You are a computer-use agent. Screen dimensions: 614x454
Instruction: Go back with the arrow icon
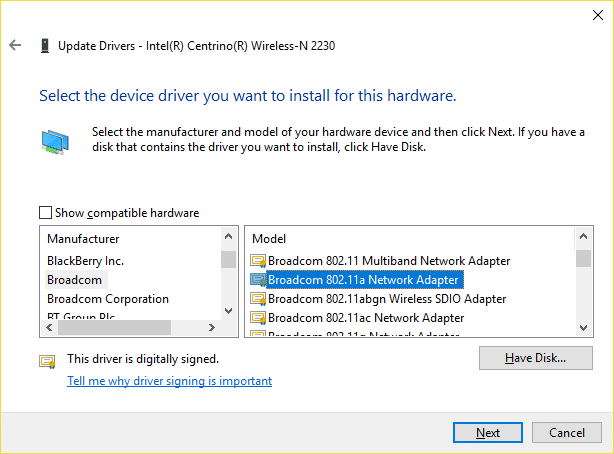tap(15, 45)
